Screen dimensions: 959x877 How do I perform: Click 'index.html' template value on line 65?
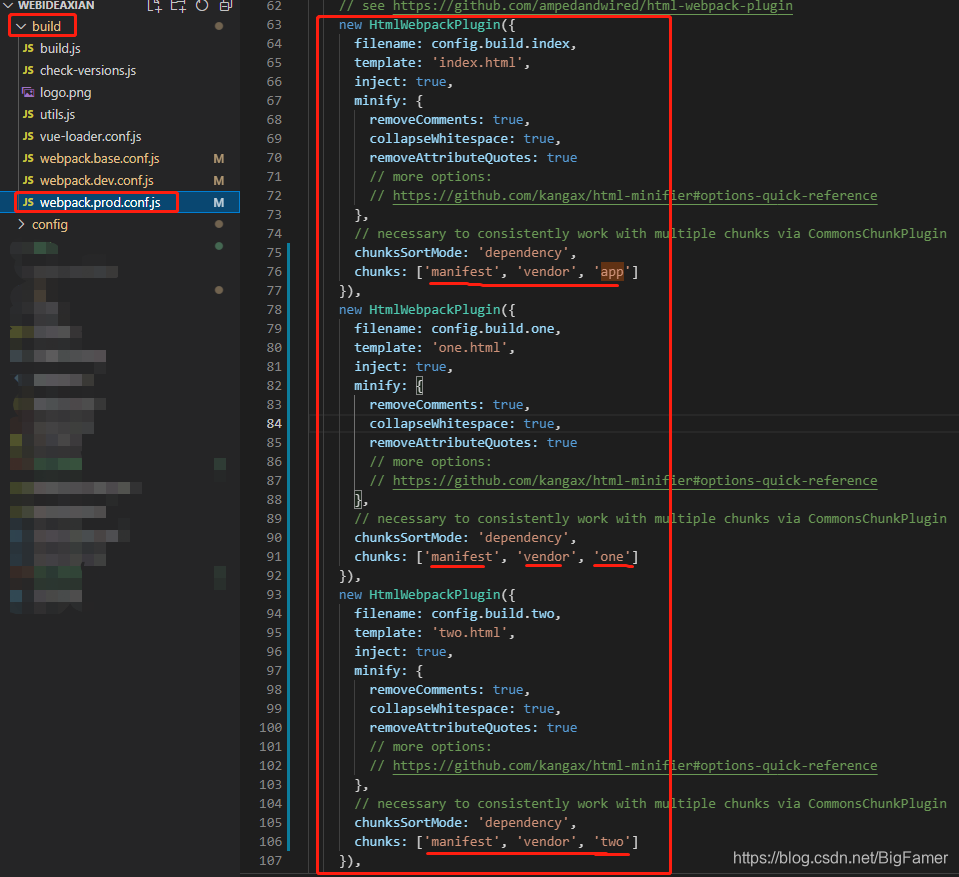tap(477, 62)
